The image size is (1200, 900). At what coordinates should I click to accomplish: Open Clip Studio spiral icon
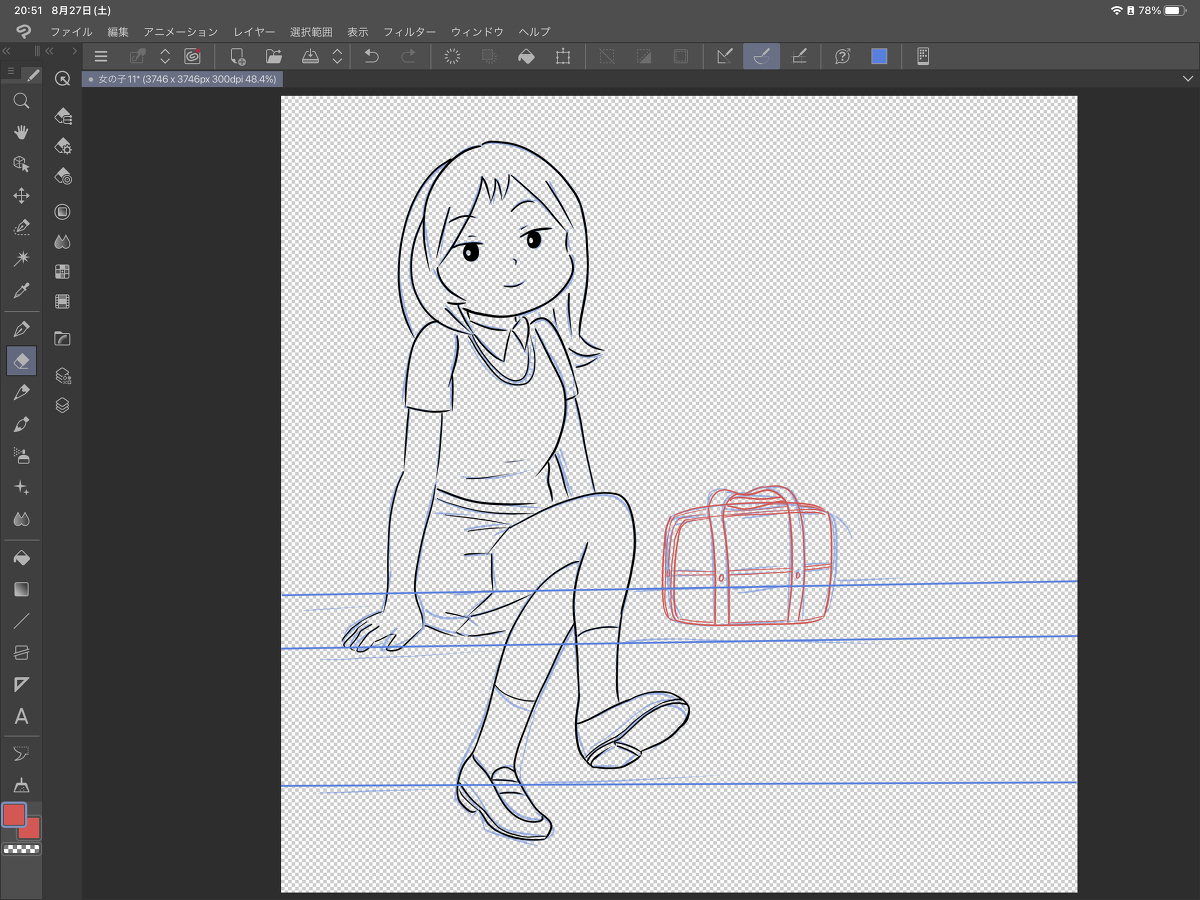(193, 57)
